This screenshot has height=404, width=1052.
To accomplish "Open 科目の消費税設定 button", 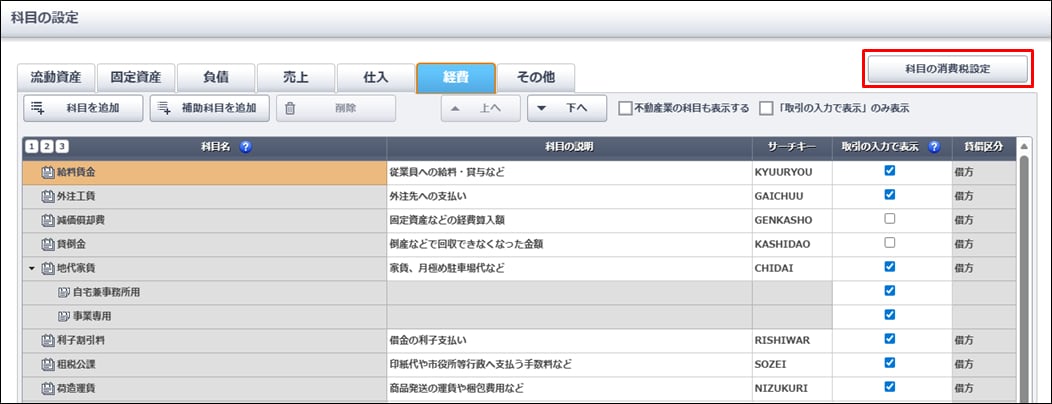I will coord(947,69).
